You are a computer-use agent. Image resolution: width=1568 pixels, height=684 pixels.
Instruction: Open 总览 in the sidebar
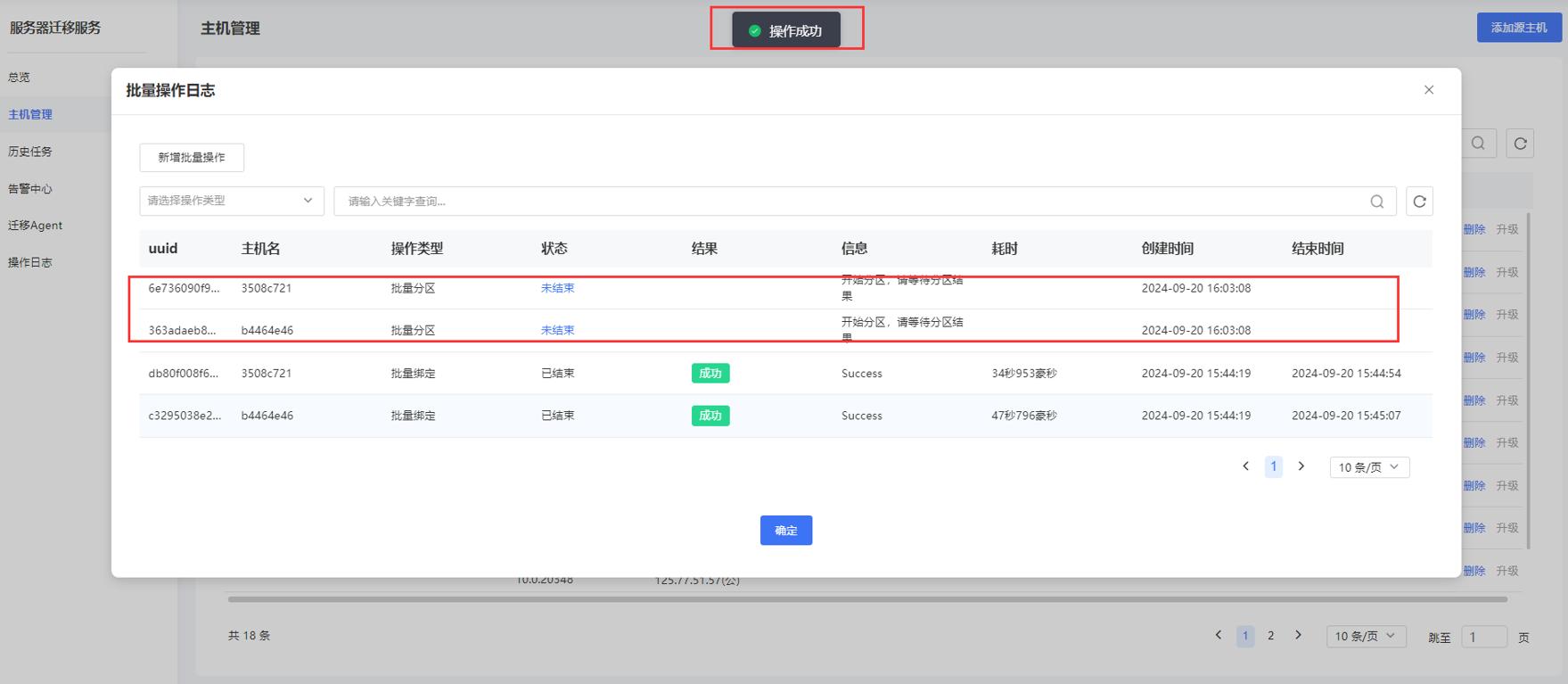point(20,78)
